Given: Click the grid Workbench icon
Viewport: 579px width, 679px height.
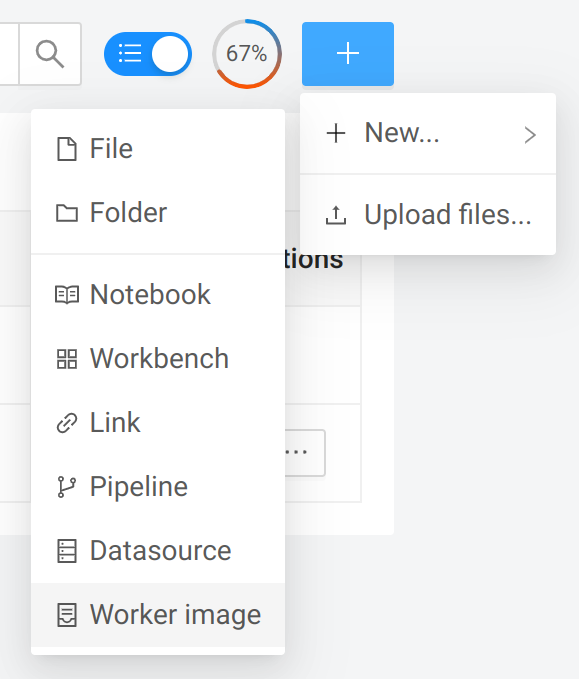Looking at the screenshot, I should (x=67, y=359).
